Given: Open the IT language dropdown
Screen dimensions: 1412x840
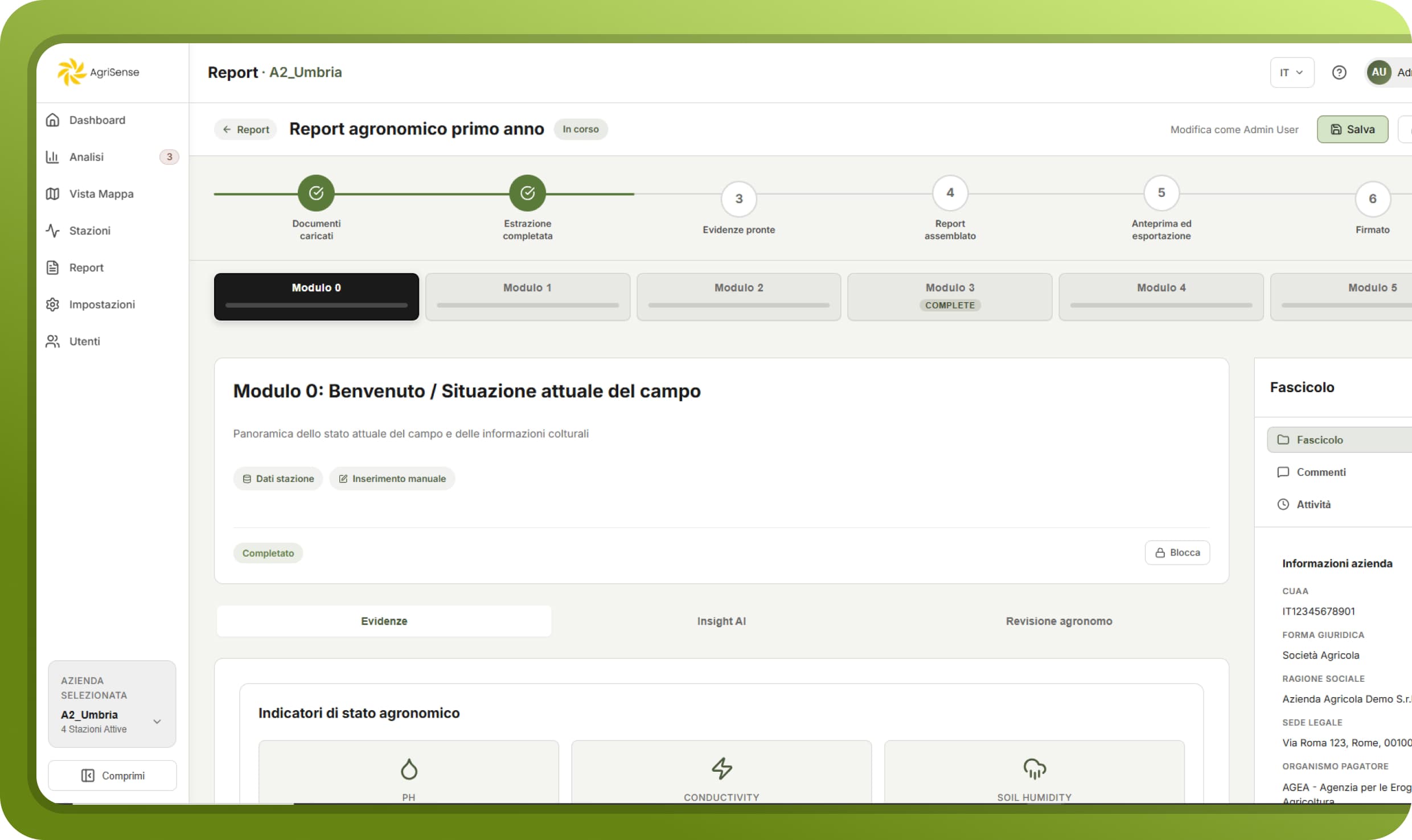Looking at the screenshot, I should pos(1291,72).
